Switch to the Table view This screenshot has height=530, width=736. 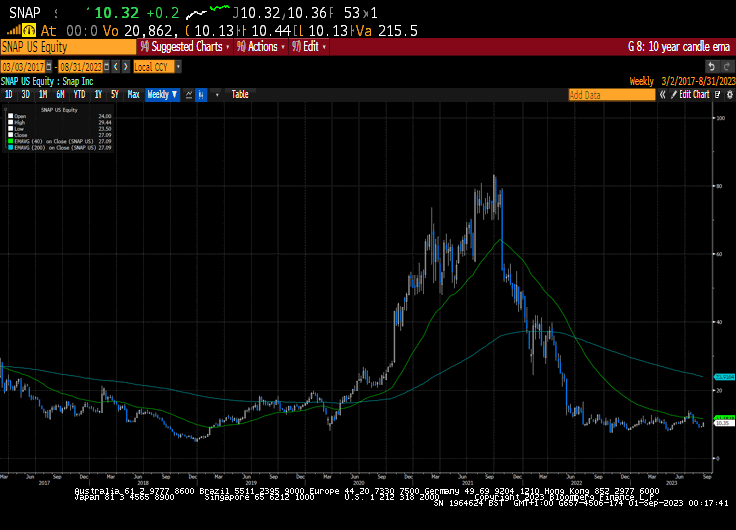(240, 95)
